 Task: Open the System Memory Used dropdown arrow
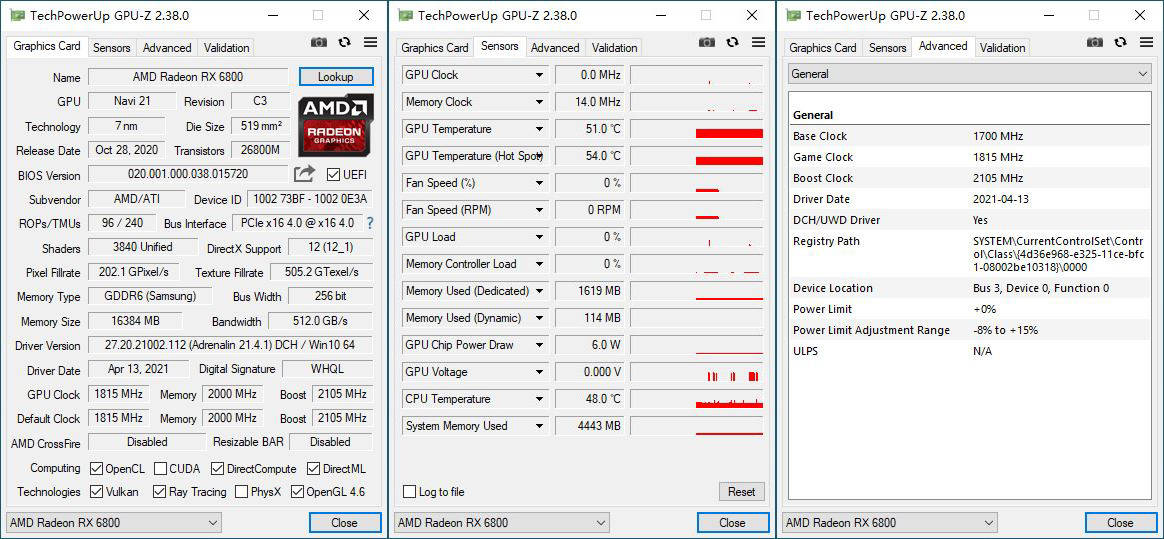coord(540,426)
